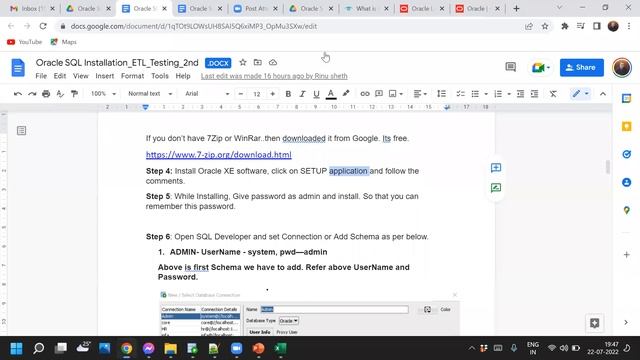Hide the side panel arrow
The height and width of the screenshot is (360, 640).
[x=626, y=322]
